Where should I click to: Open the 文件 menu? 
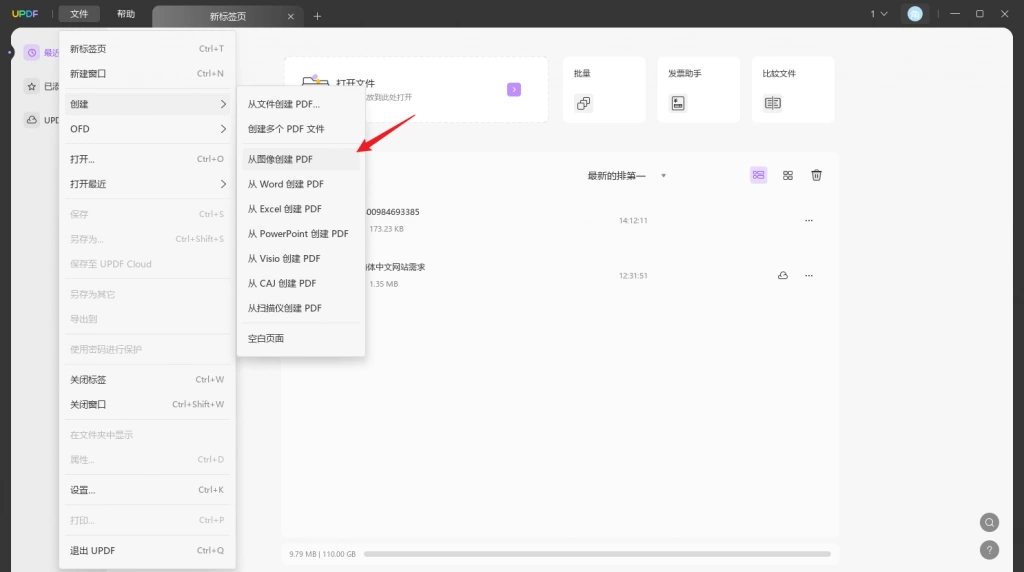[x=79, y=14]
